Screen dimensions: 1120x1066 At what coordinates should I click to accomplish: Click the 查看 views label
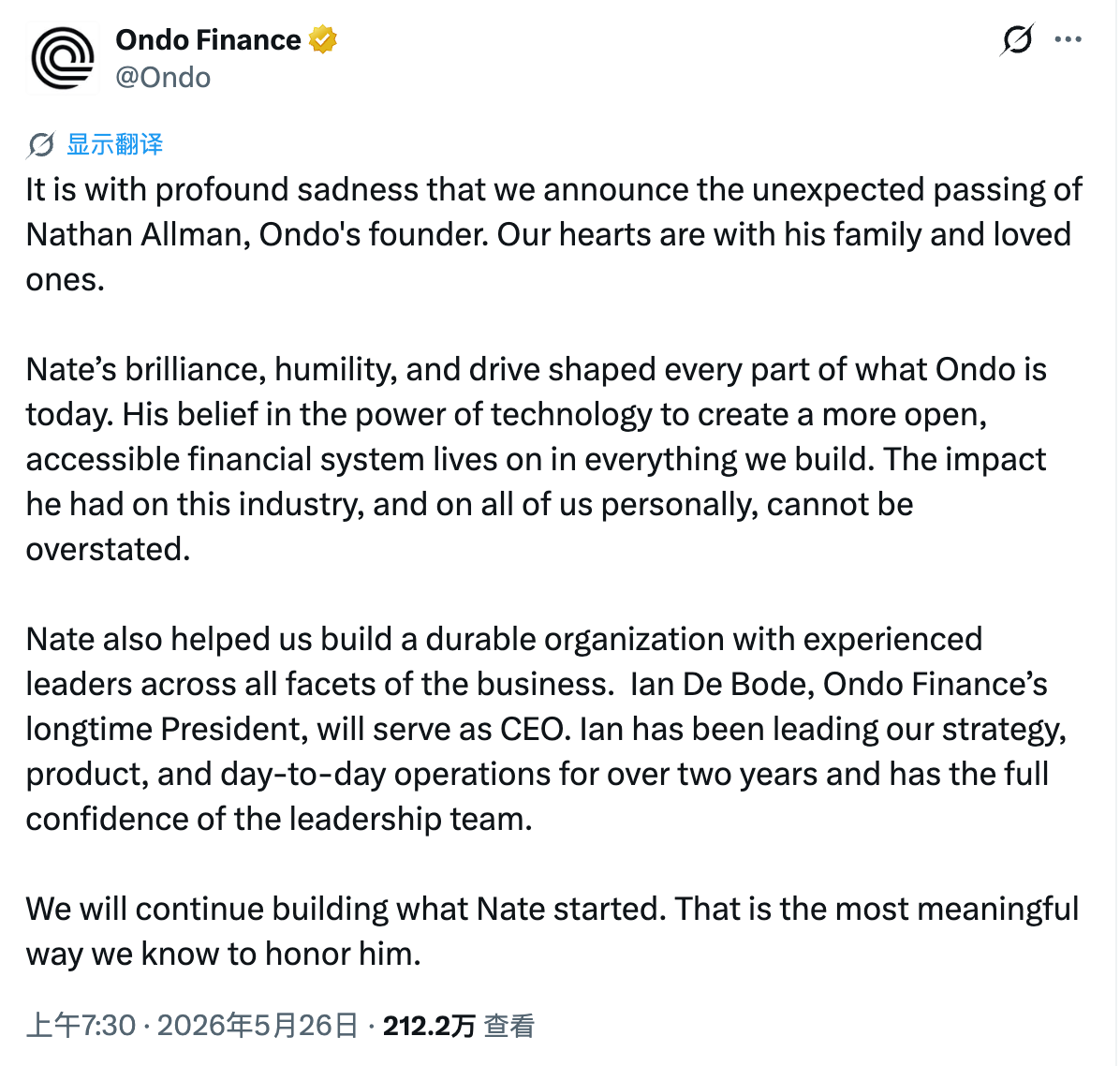coord(509,1026)
